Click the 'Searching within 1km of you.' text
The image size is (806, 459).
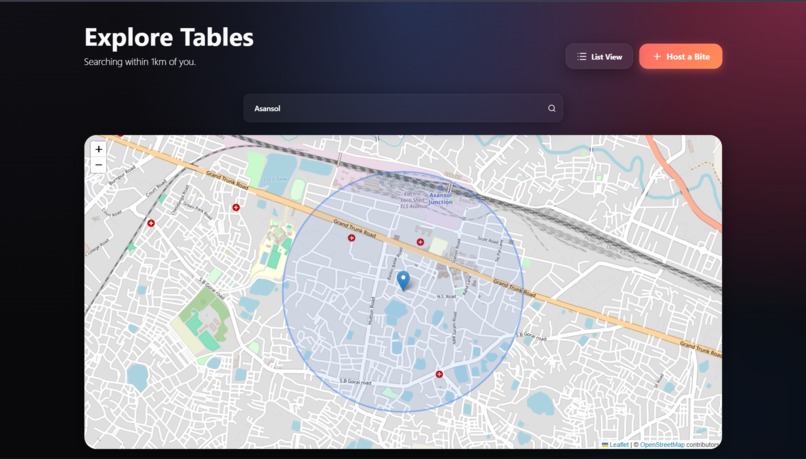[x=140, y=62]
